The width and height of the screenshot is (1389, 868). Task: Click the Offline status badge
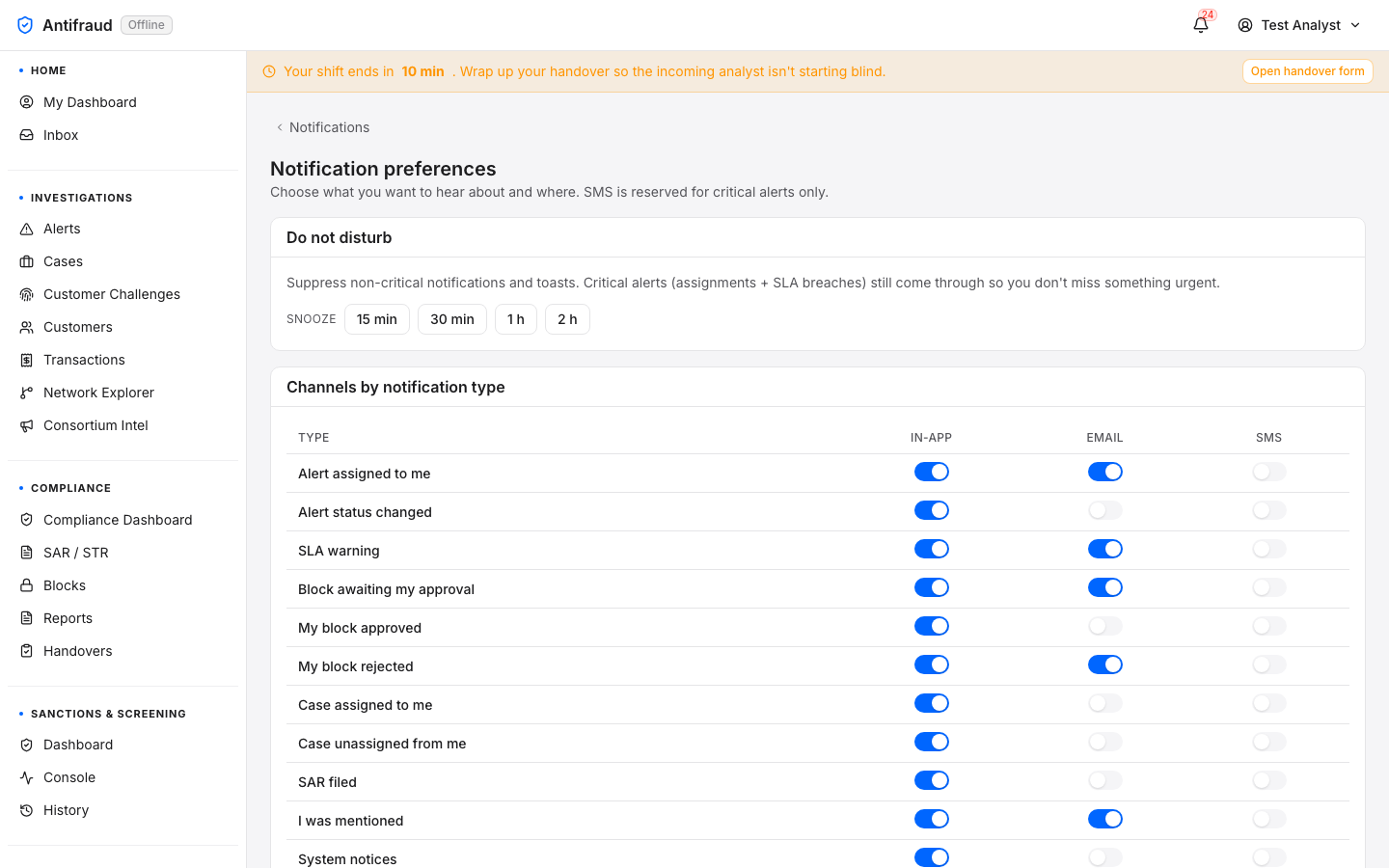tap(147, 25)
